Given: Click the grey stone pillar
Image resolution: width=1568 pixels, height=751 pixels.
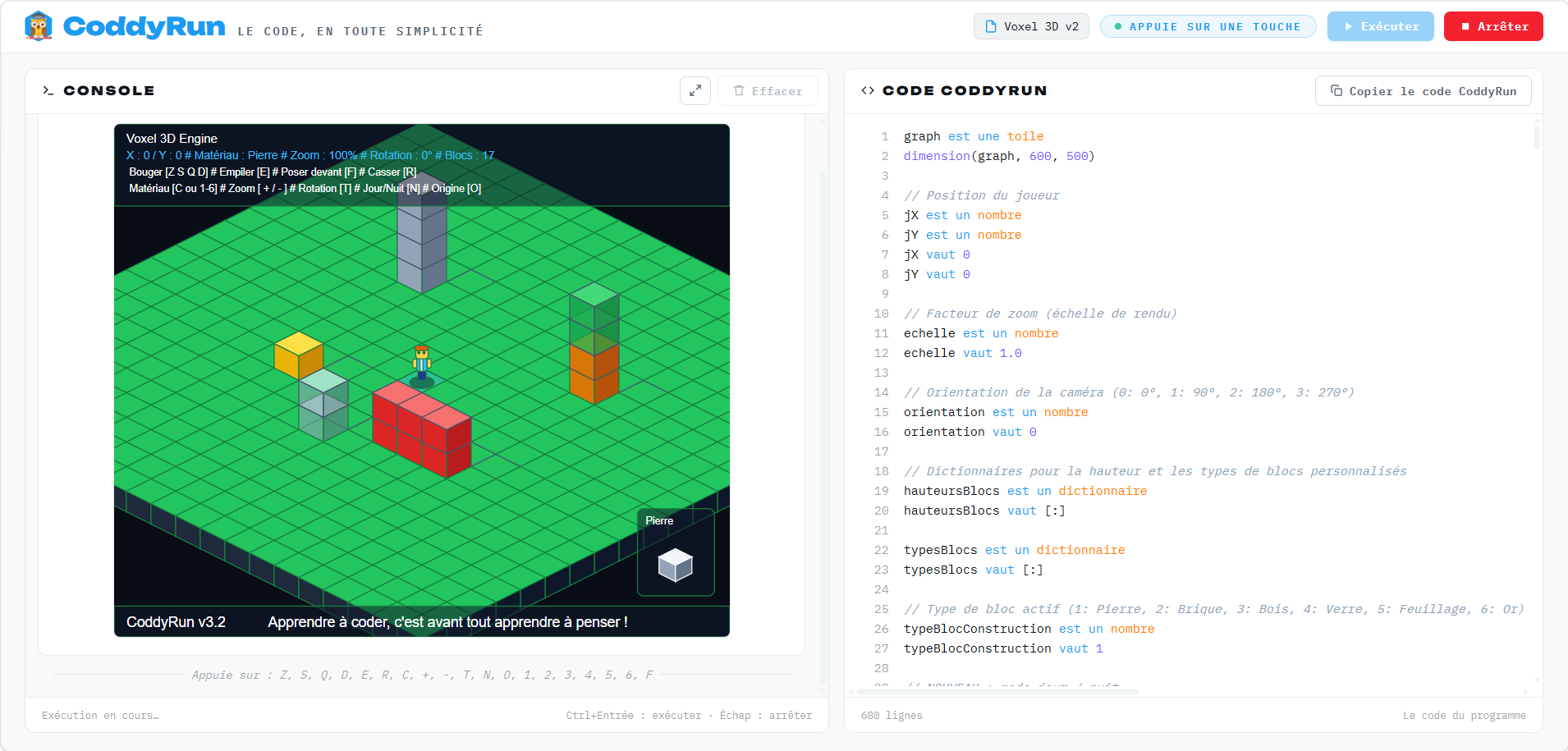Looking at the screenshot, I should click(x=422, y=234).
